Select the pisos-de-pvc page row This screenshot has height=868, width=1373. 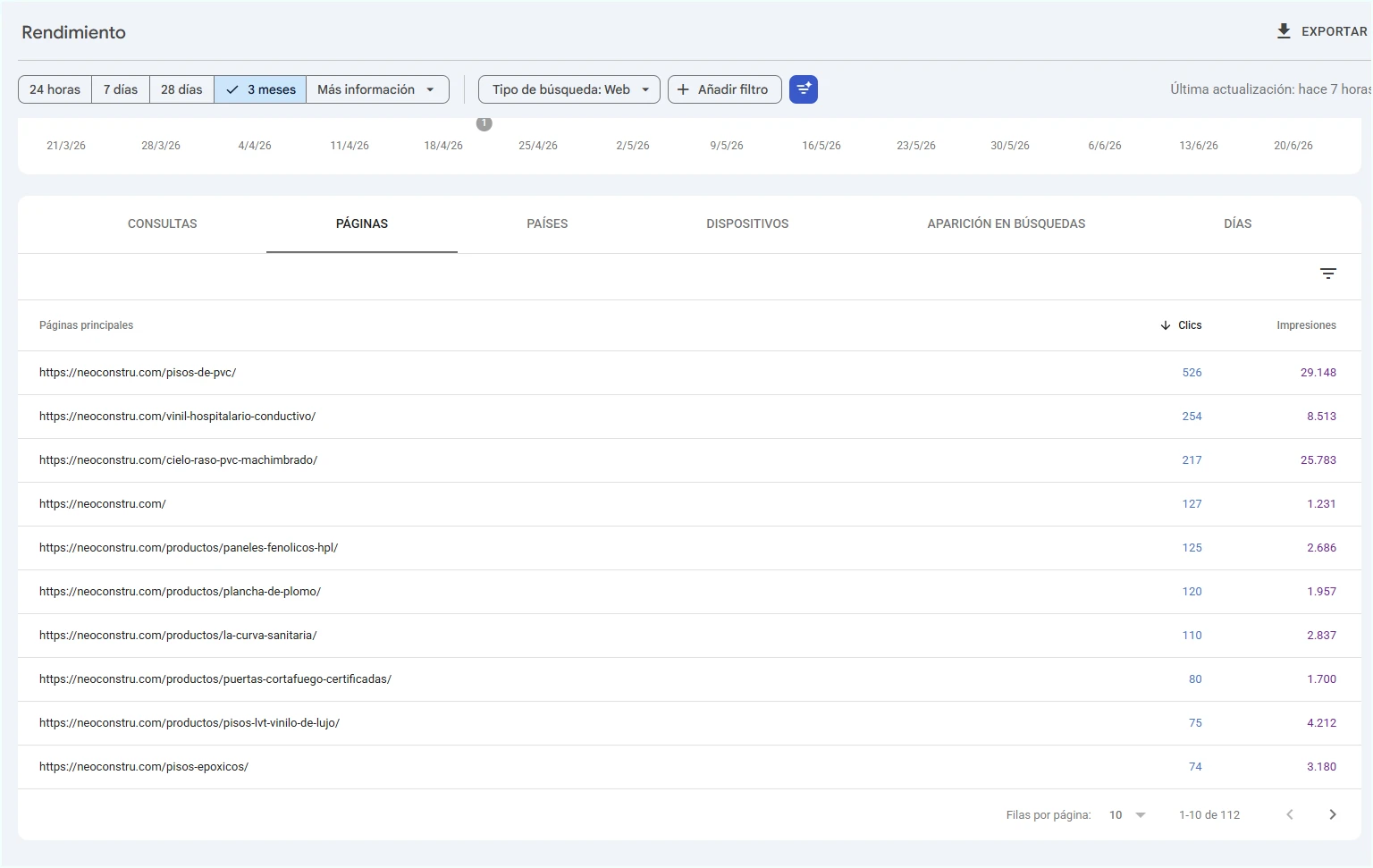(x=689, y=373)
